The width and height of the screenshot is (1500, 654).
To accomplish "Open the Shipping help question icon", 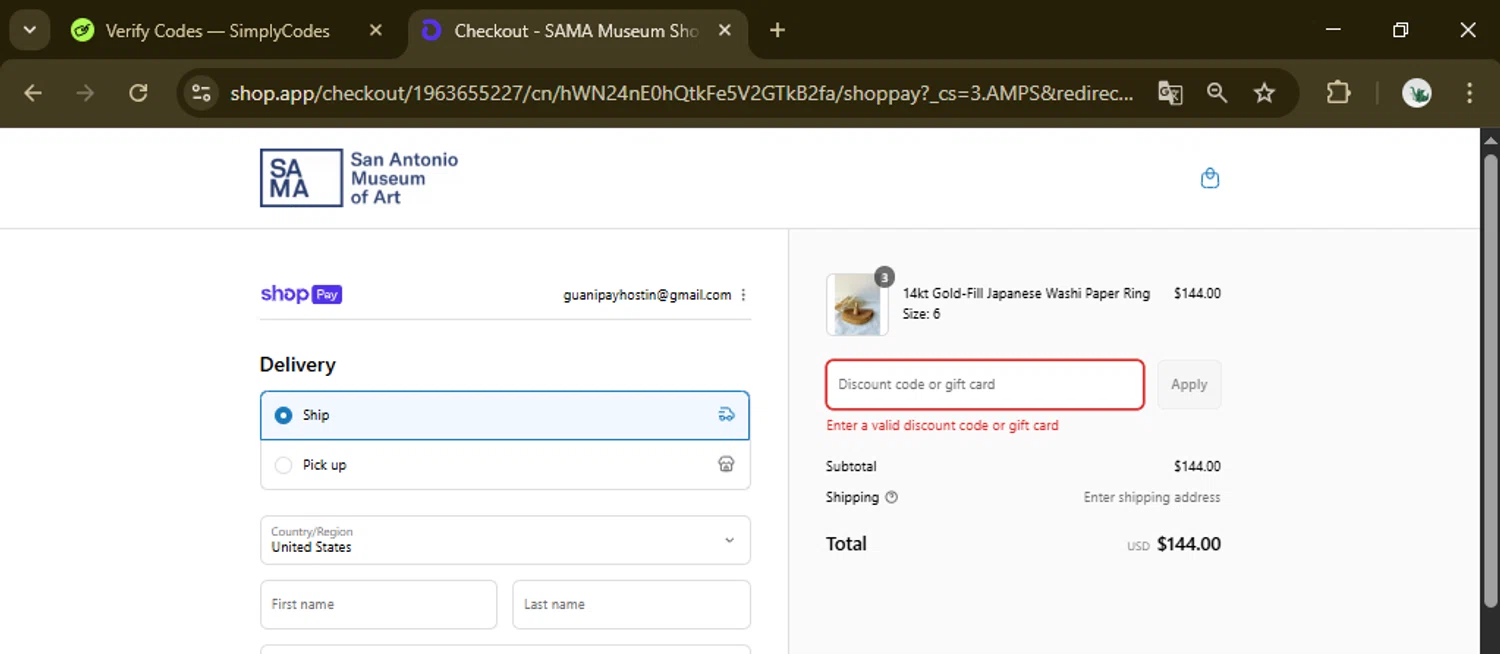I will [891, 497].
